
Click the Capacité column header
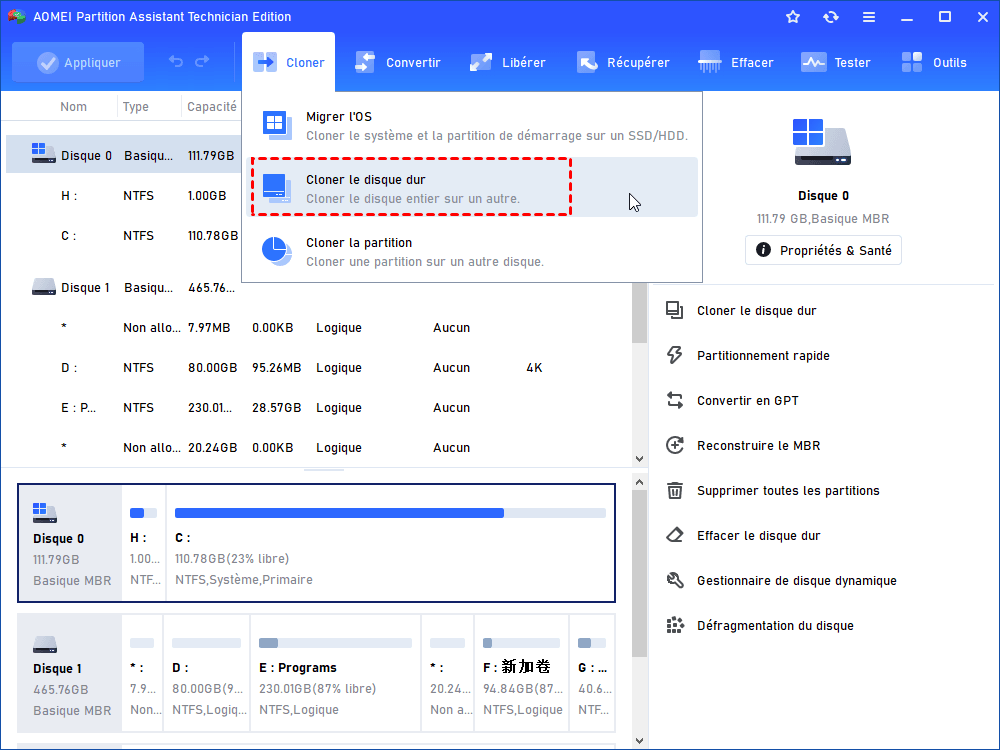pos(211,107)
